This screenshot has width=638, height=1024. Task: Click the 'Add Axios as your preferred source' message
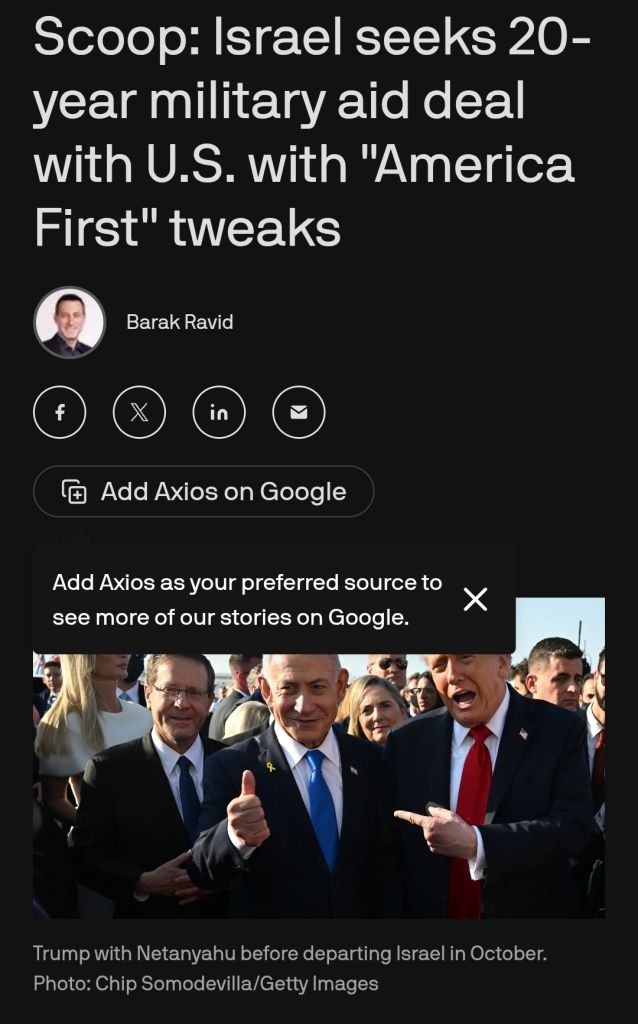click(247, 600)
